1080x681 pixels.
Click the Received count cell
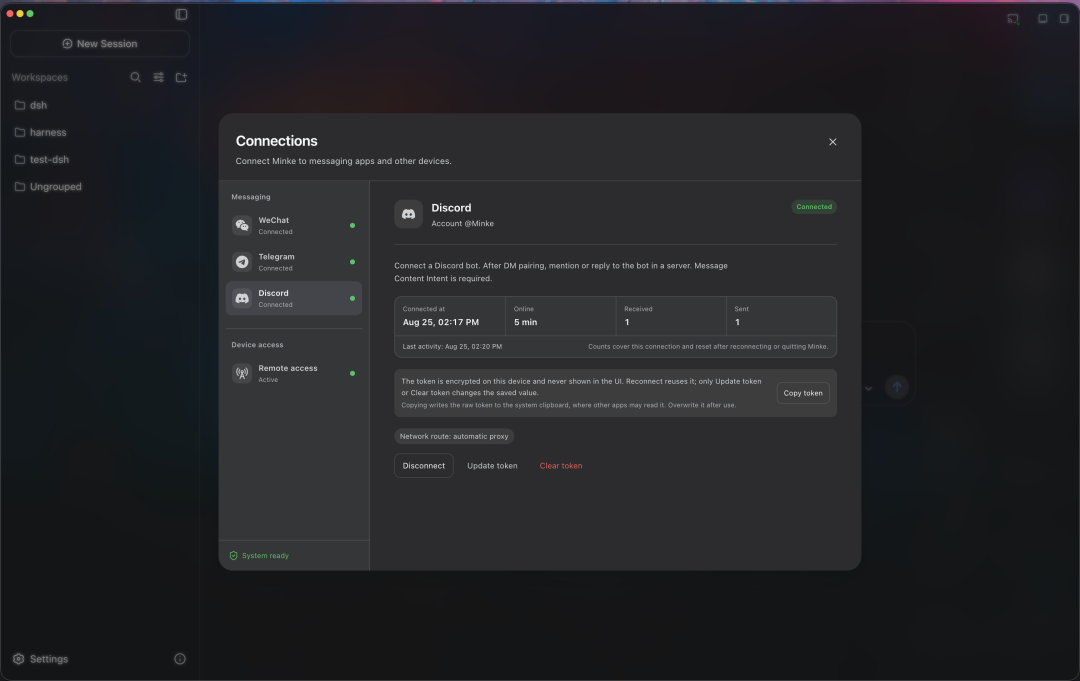pyautogui.click(x=671, y=316)
